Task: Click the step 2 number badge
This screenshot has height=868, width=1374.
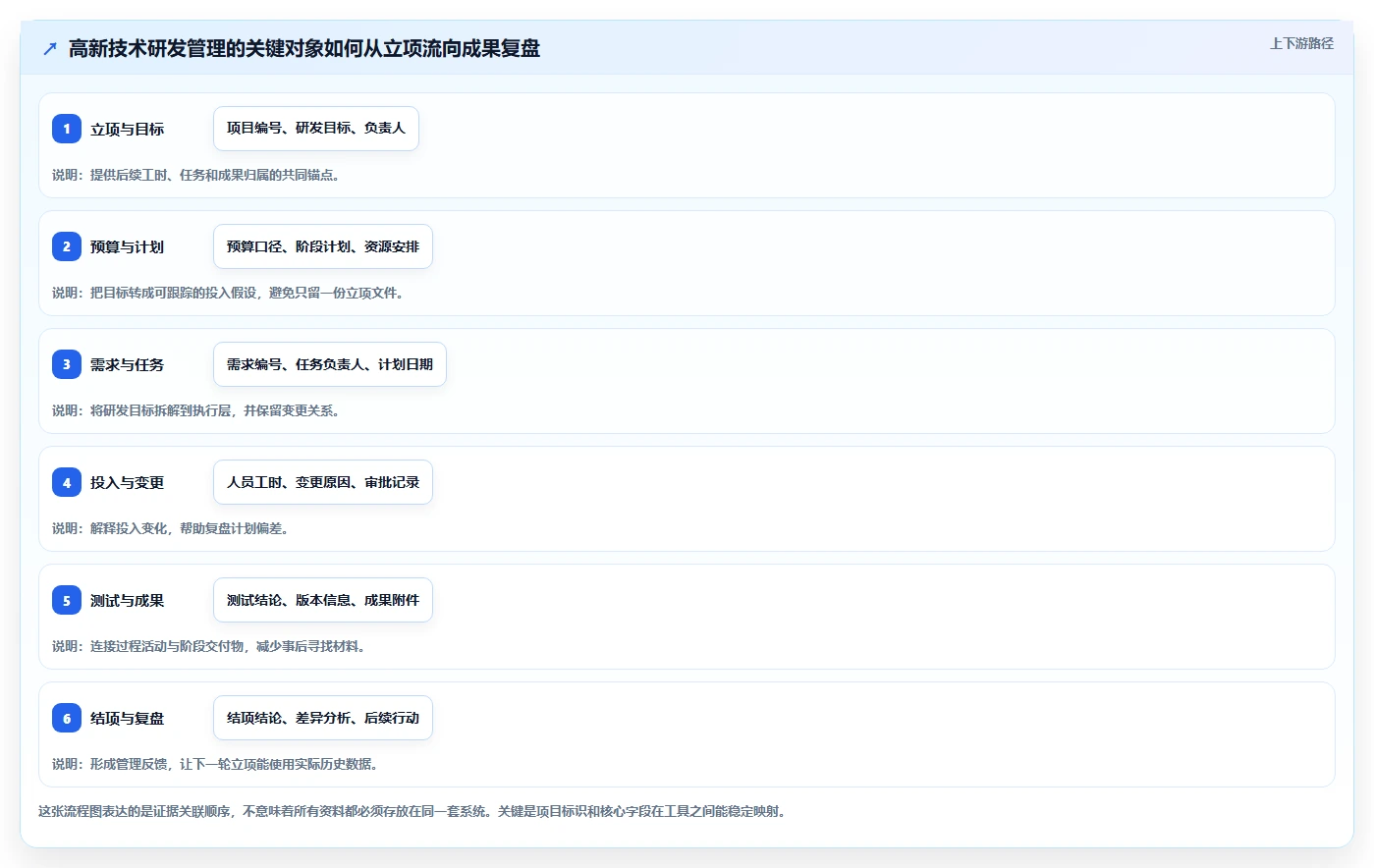Action: coord(67,246)
